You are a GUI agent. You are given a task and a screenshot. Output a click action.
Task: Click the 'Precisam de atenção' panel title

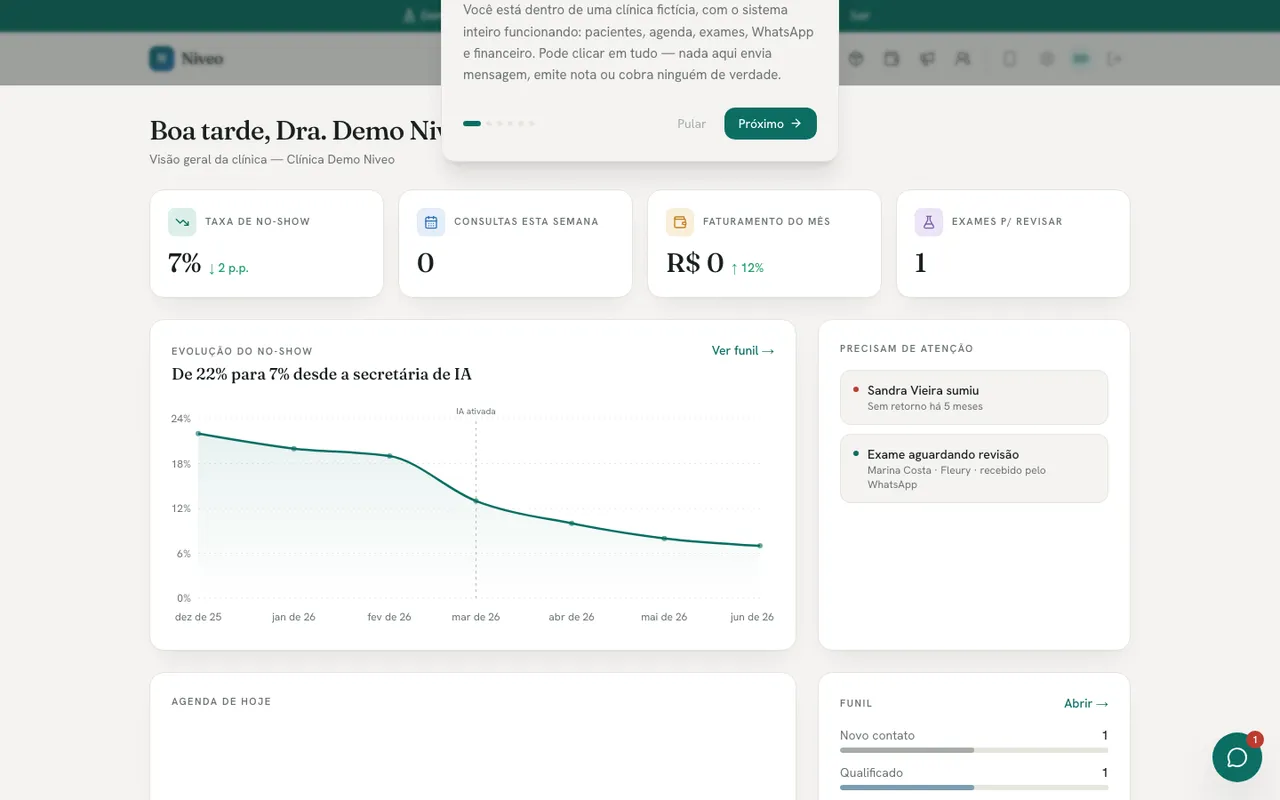[x=906, y=349]
